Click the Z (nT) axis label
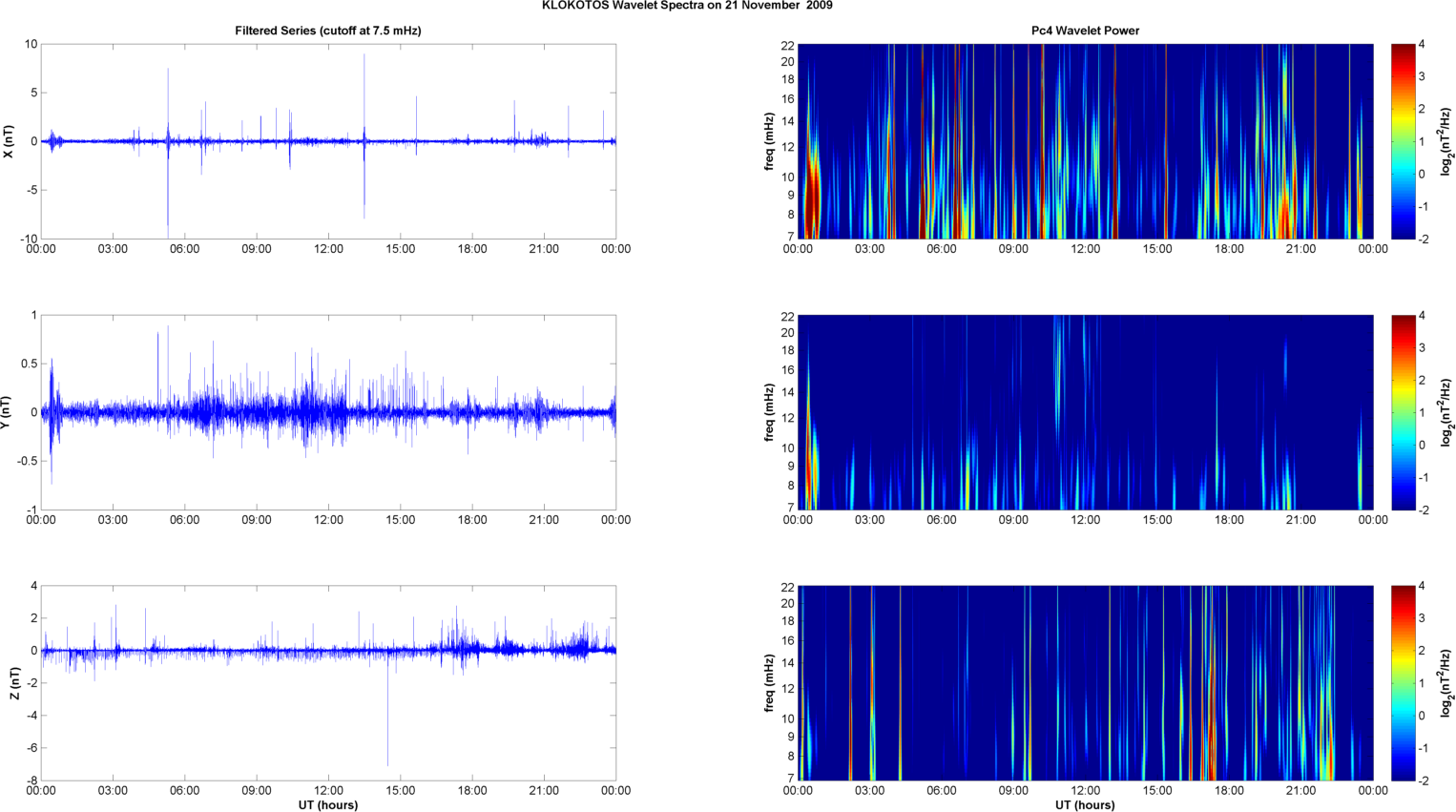Image resolution: width=1456 pixels, height=812 pixels. 13,683
